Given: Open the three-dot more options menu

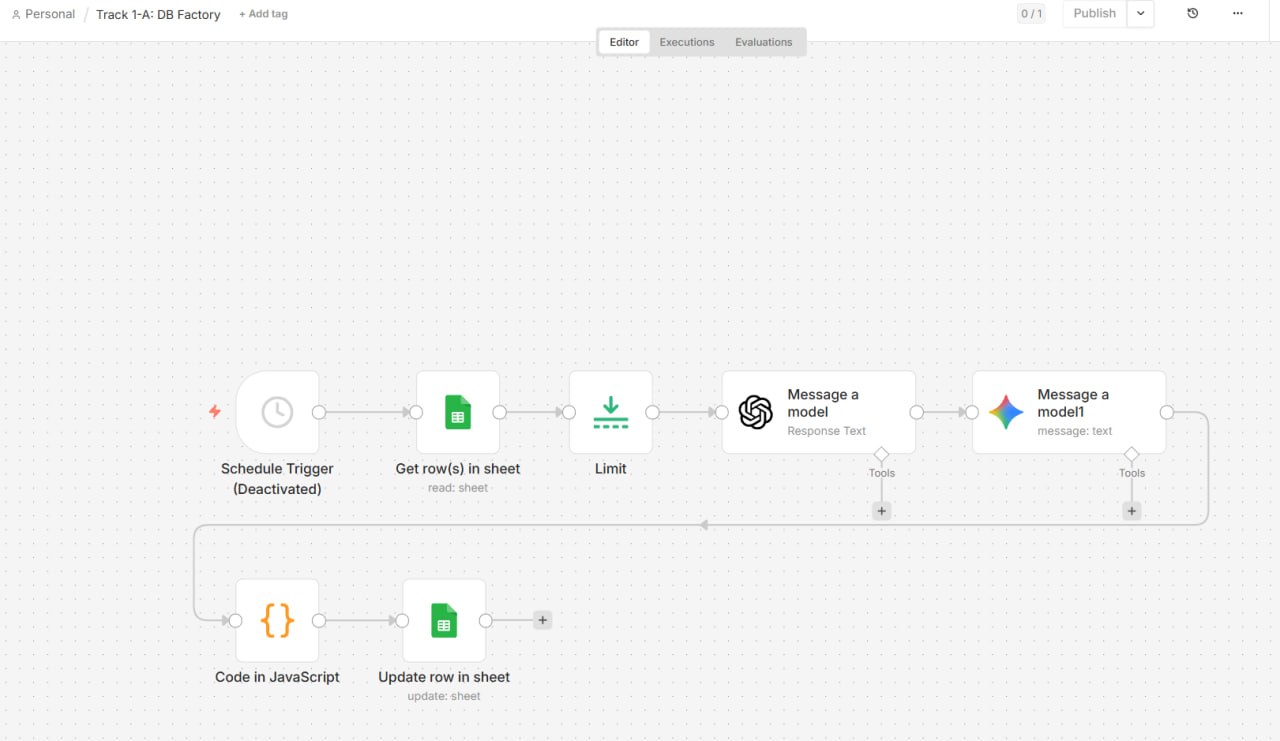Looking at the screenshot, I should pos(1238,13).
